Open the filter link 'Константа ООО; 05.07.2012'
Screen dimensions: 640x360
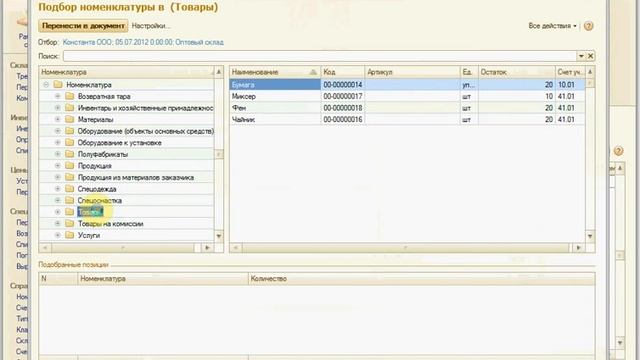pyautogui.click(x=143, y=42)
